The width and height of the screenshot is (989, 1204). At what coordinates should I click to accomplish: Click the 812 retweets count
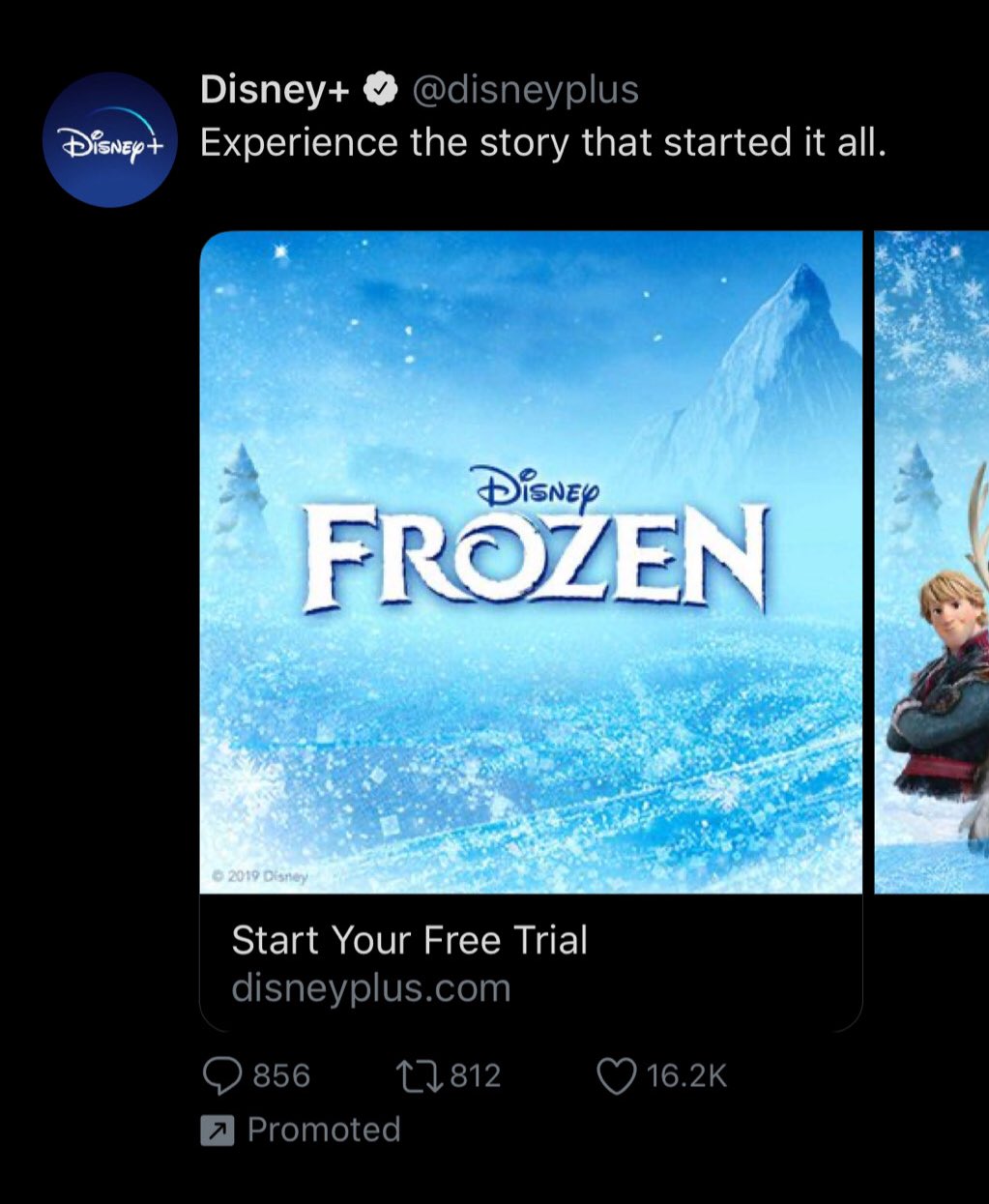point(476,1075)
